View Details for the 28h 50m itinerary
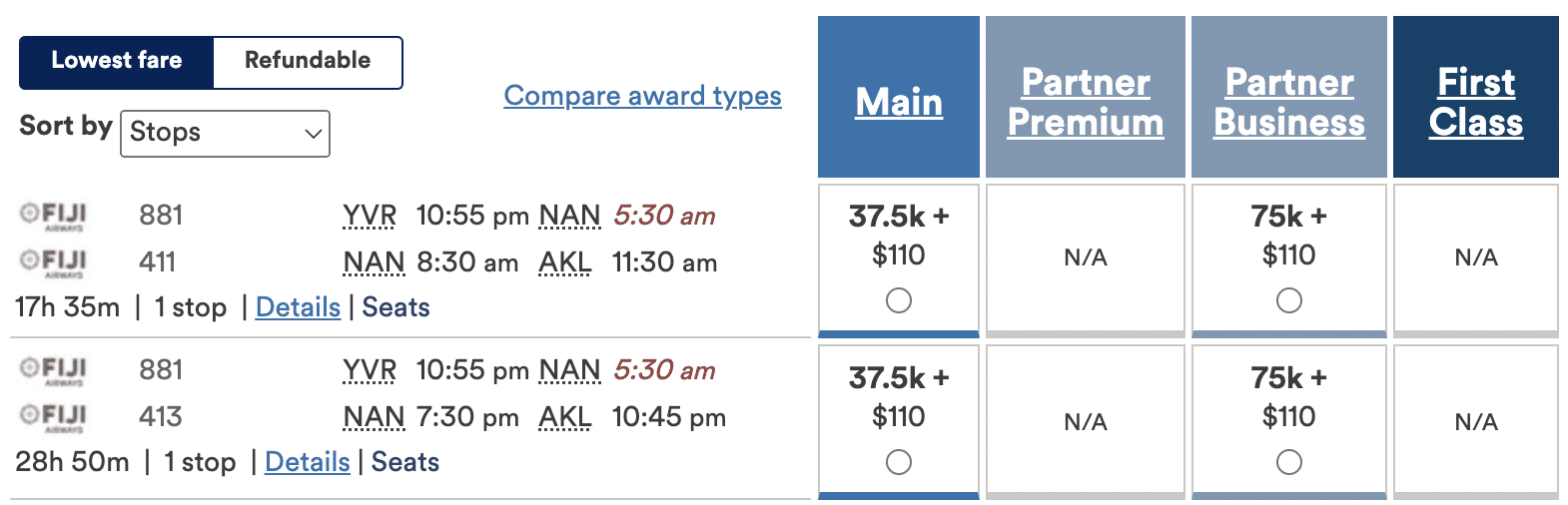This screenshot has width=1568, height=505. click(307, 462)
